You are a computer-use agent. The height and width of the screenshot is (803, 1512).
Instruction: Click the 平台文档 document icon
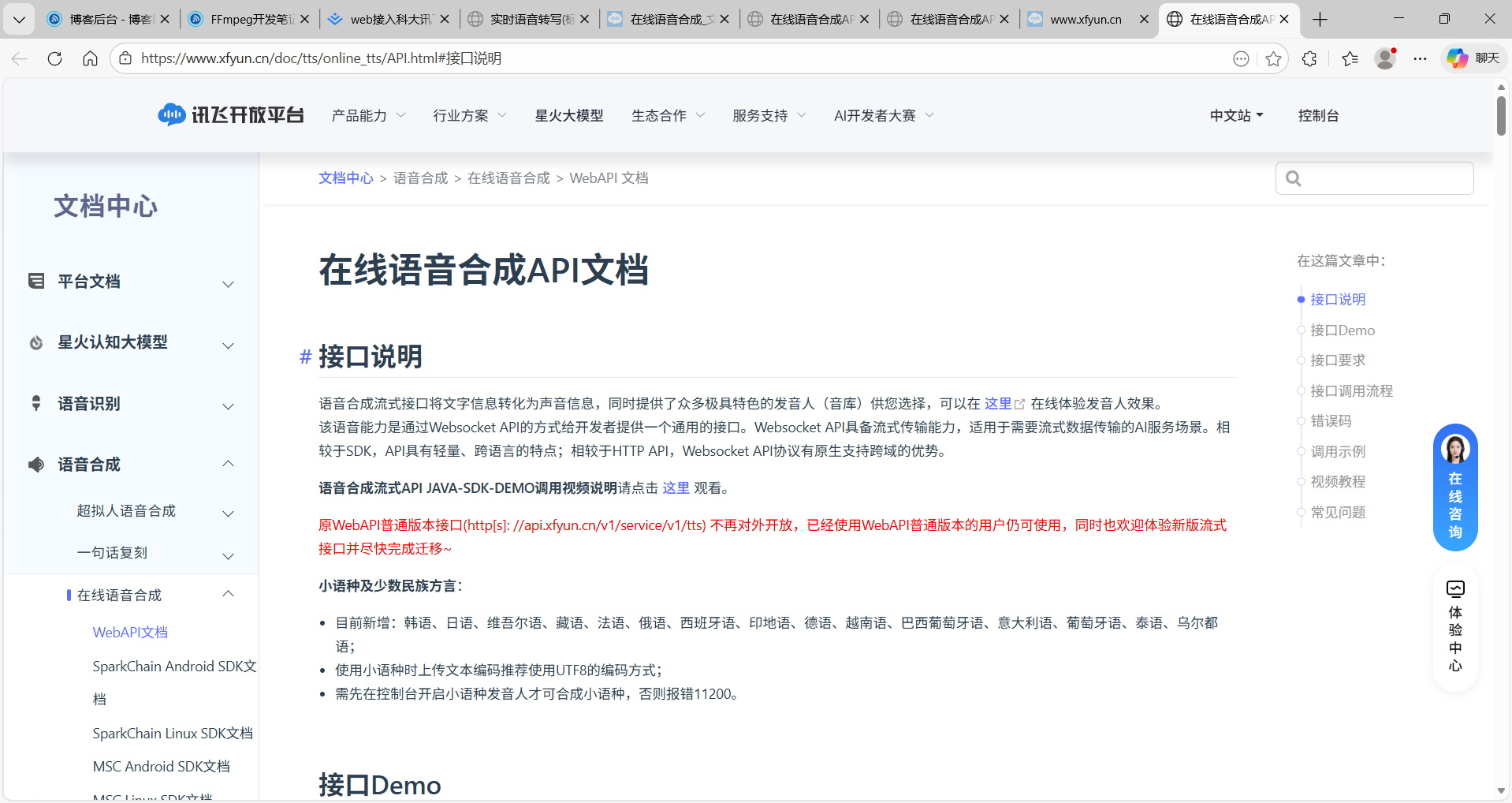pos(36,282)
